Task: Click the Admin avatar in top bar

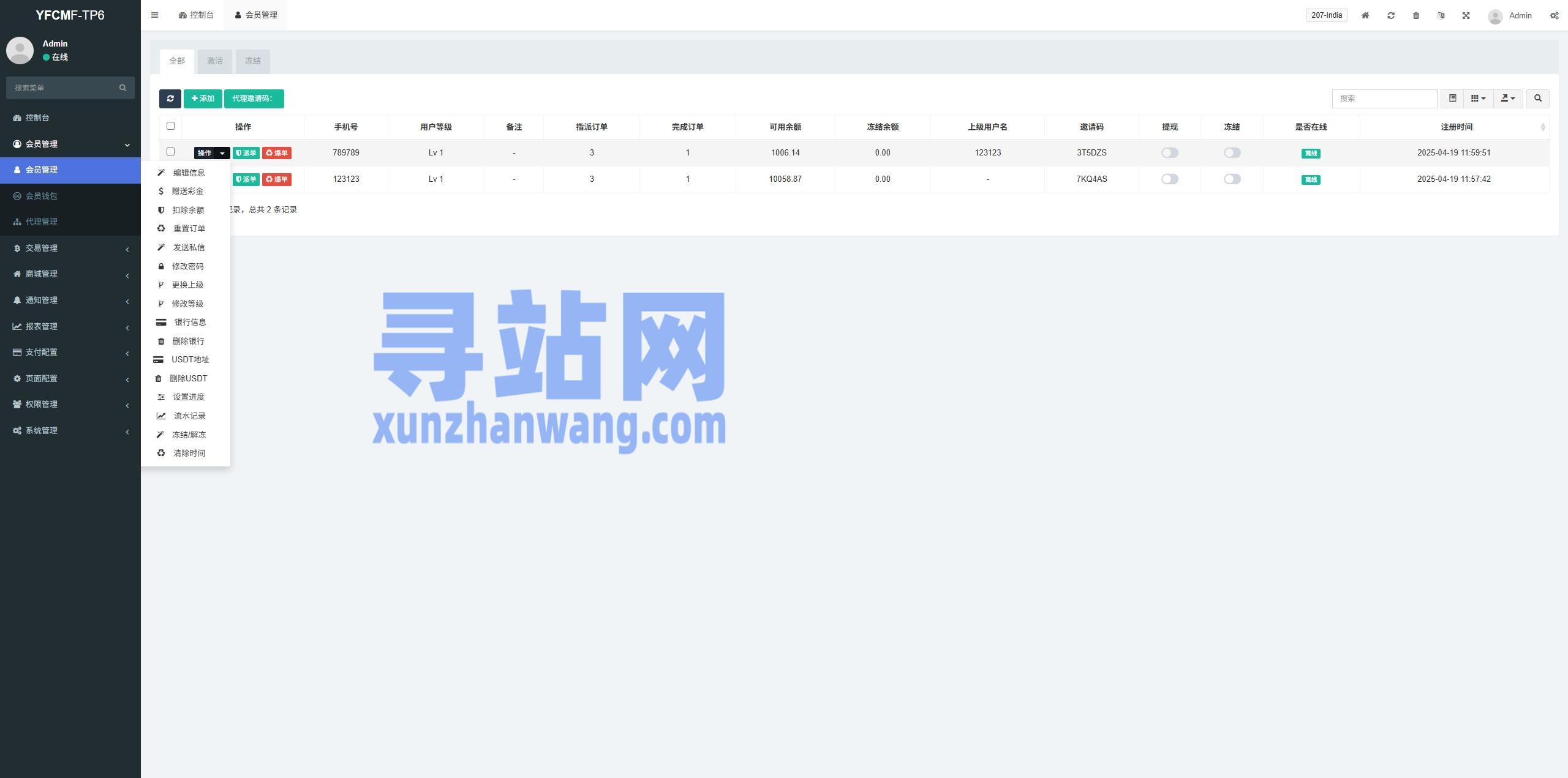Action: coord(1495,17)
